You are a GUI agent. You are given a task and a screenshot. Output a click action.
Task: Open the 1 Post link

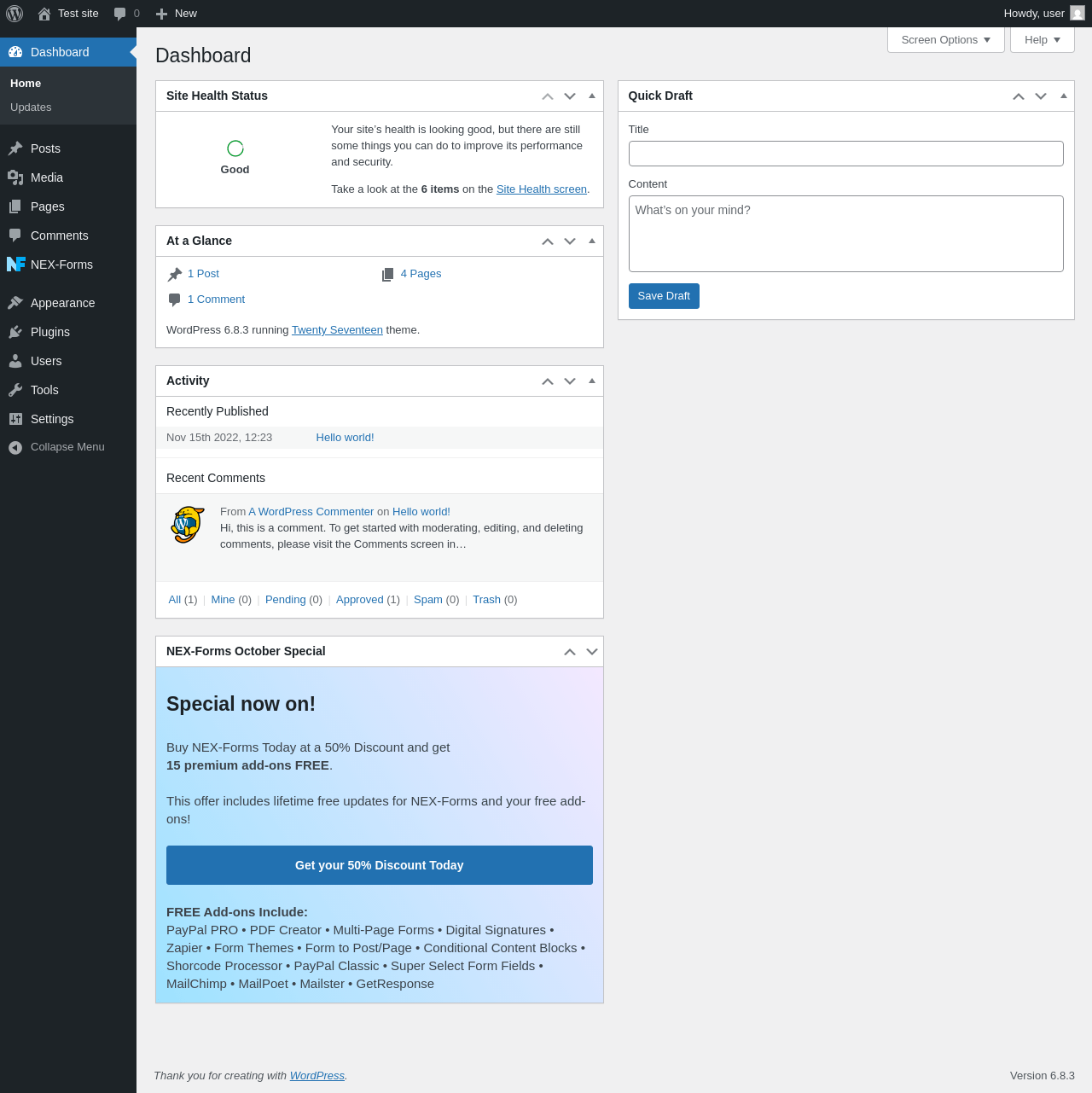(203, 274)
